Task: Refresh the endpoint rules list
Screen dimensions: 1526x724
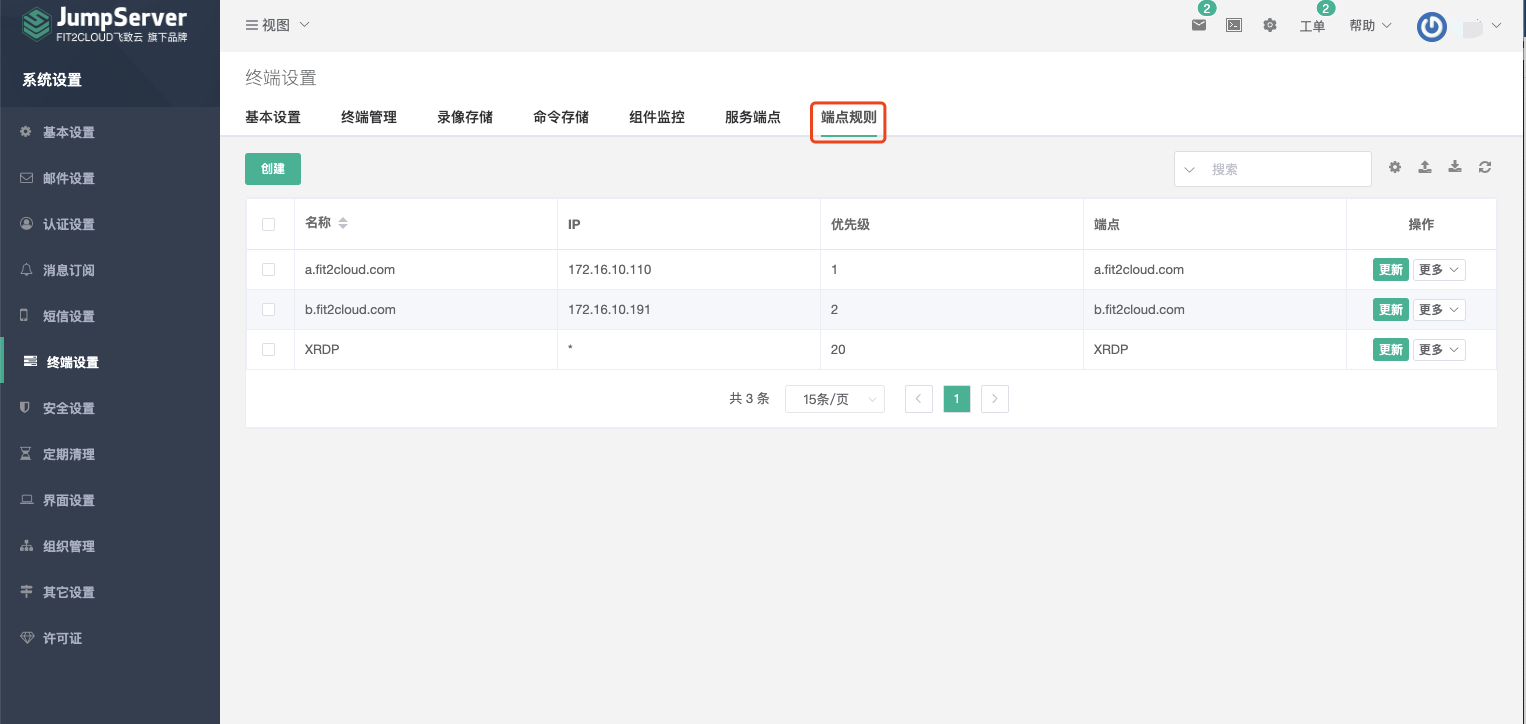Action: pyautogui.click(x=1485, y=167)
